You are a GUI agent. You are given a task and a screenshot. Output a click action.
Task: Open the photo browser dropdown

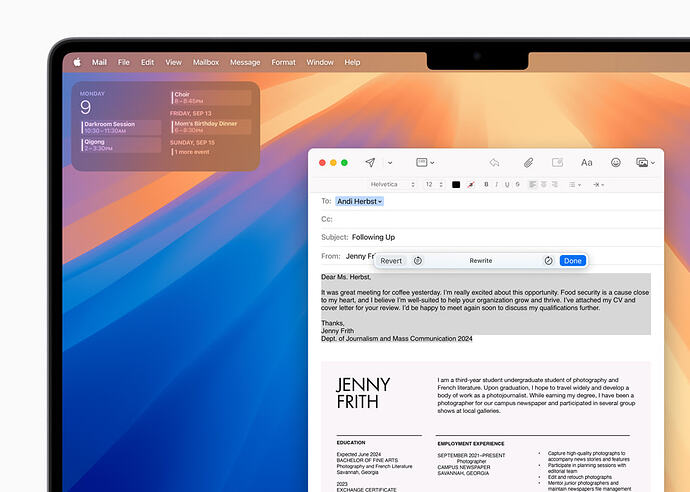646,162
